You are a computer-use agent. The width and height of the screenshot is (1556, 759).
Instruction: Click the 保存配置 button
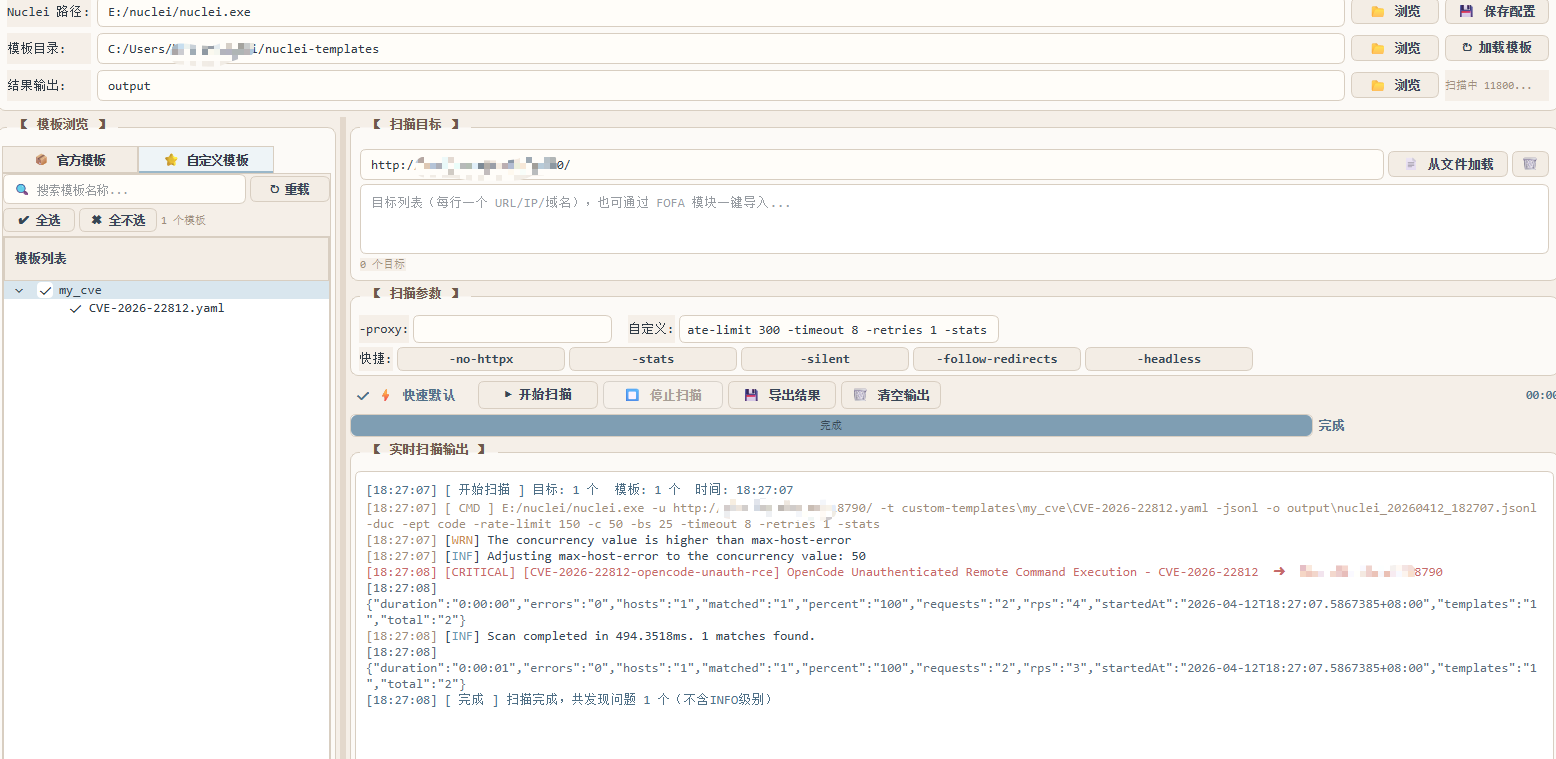(x=1497, y=12)
